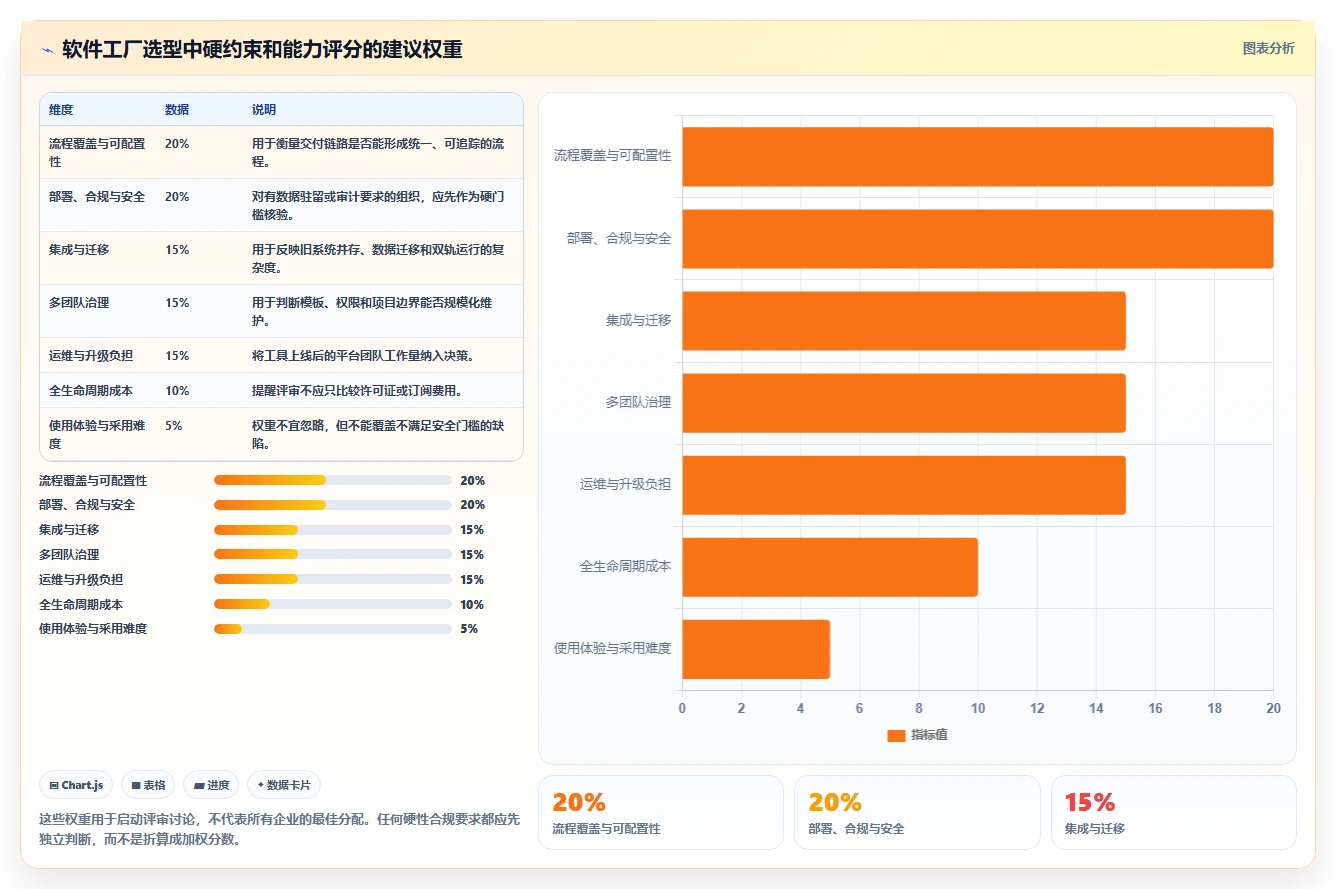Click the 图表分析 label in header
1336x889 pixels.
pyautogui.click(x=1268, y=48)
